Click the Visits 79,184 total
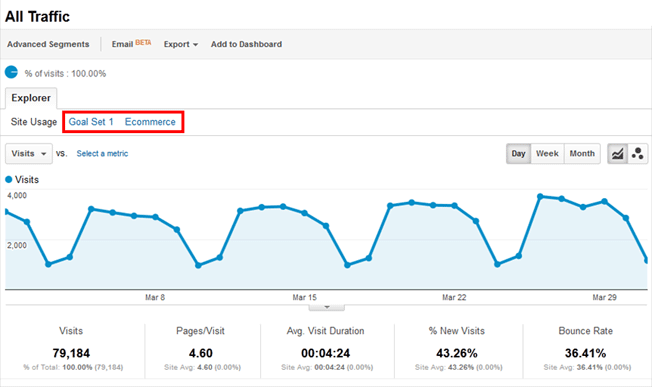Screen dimensions: 652x387 tap(71, 353)
